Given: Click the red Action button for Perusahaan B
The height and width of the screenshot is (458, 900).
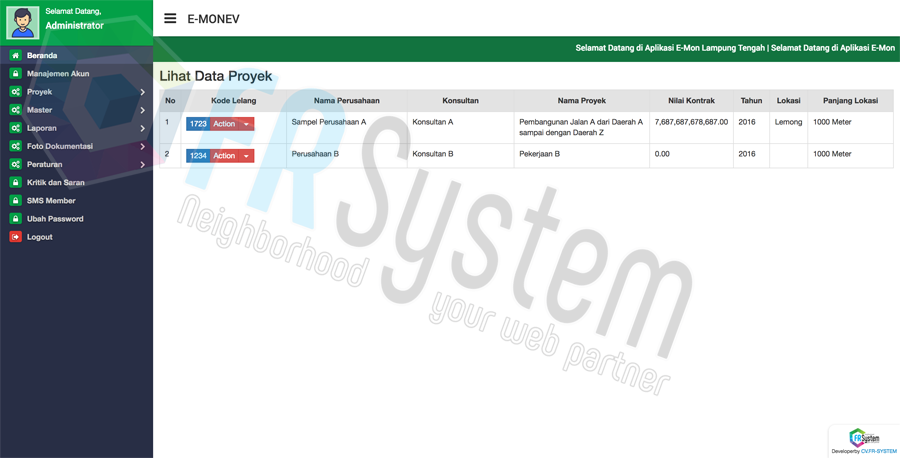Looking at the screenshot, I should coord(224,156).
